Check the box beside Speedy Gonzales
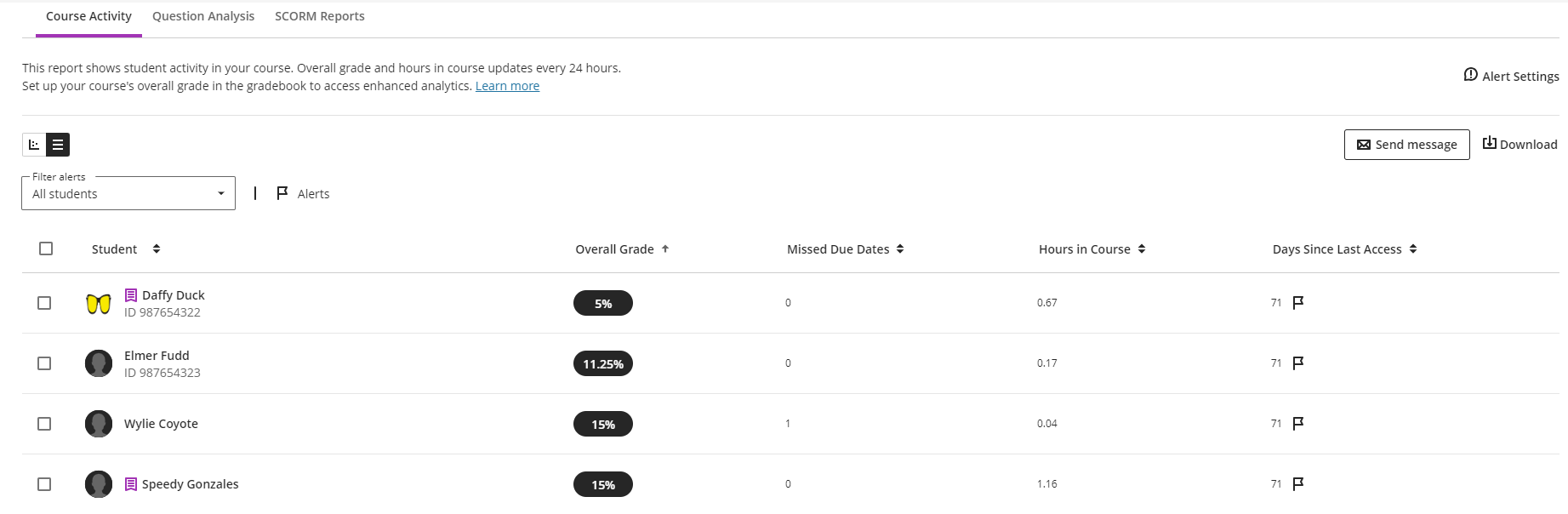This screenshot has height=514, width=1568. pyautogui.click(x=45, y=483)
